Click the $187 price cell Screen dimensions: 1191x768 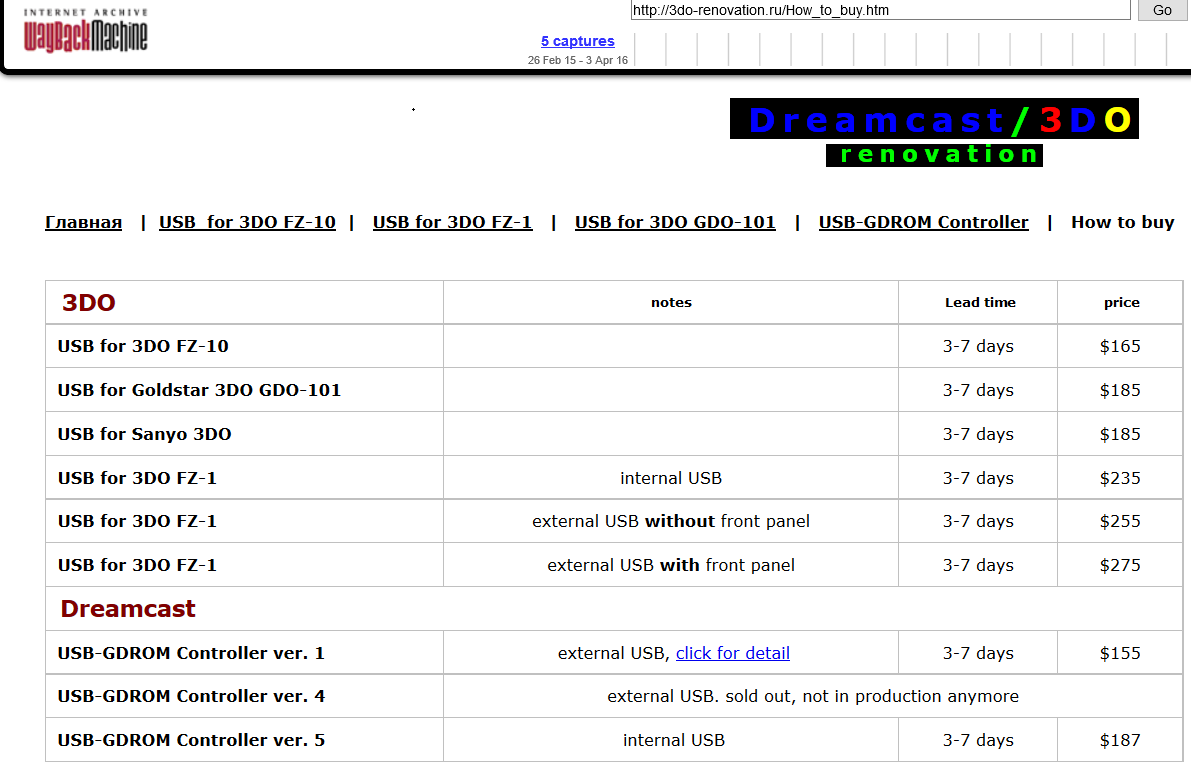(x=1120, y=741)
